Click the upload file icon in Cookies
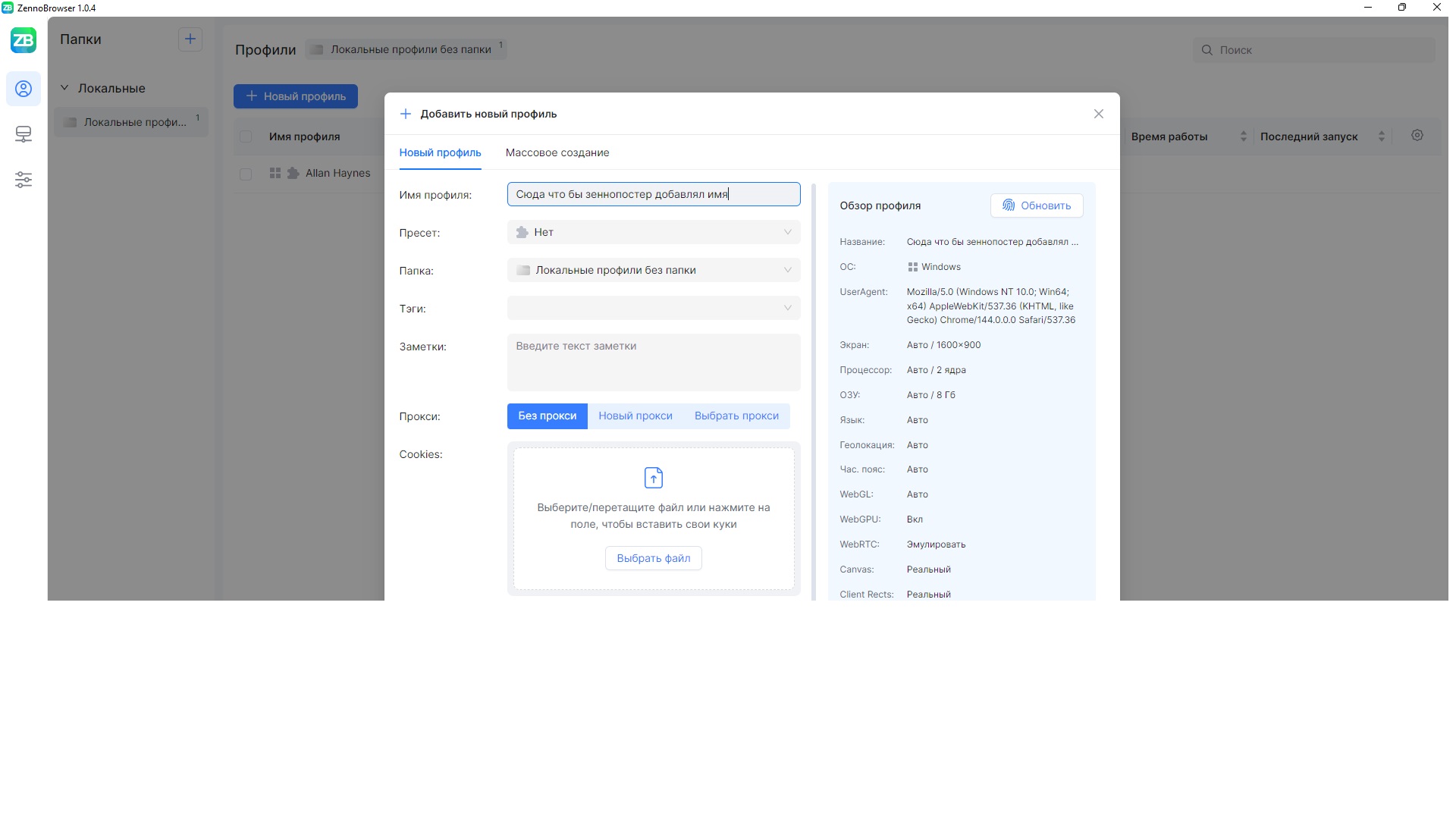1456x819 pixels. (x=653, y=478)
